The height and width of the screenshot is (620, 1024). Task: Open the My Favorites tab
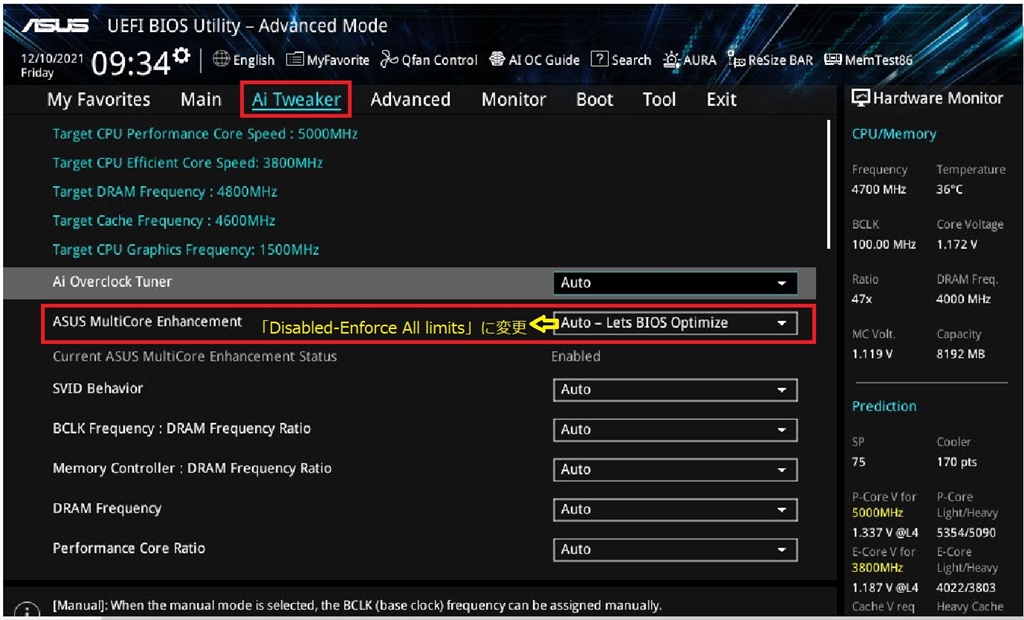99,99
